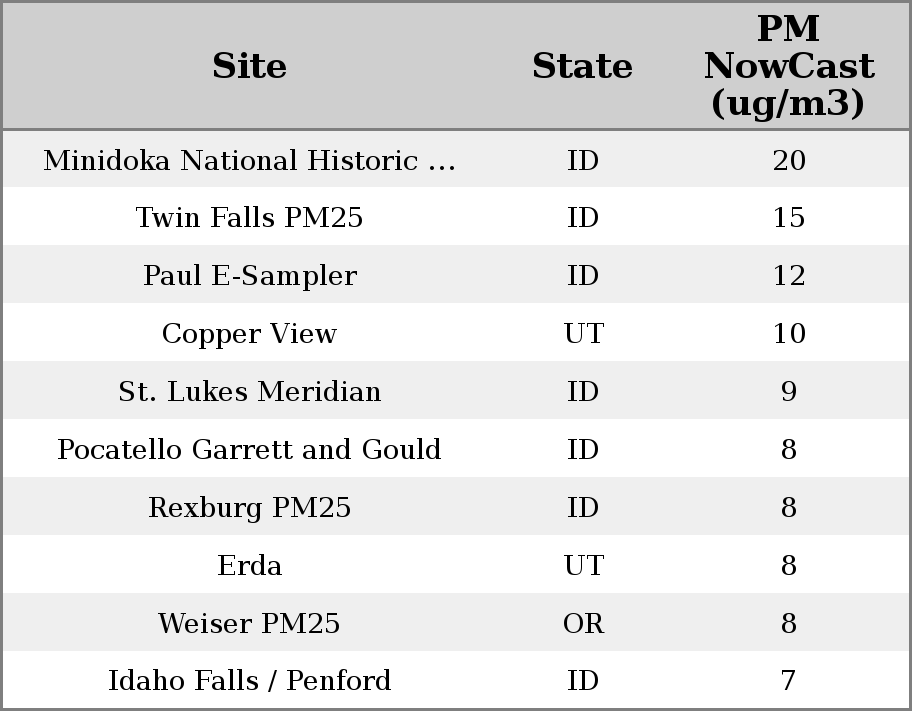The height and width of the screenshot is (711, 912).
Task: Click the OR state cell for Weiser
Action: (583, 624)
